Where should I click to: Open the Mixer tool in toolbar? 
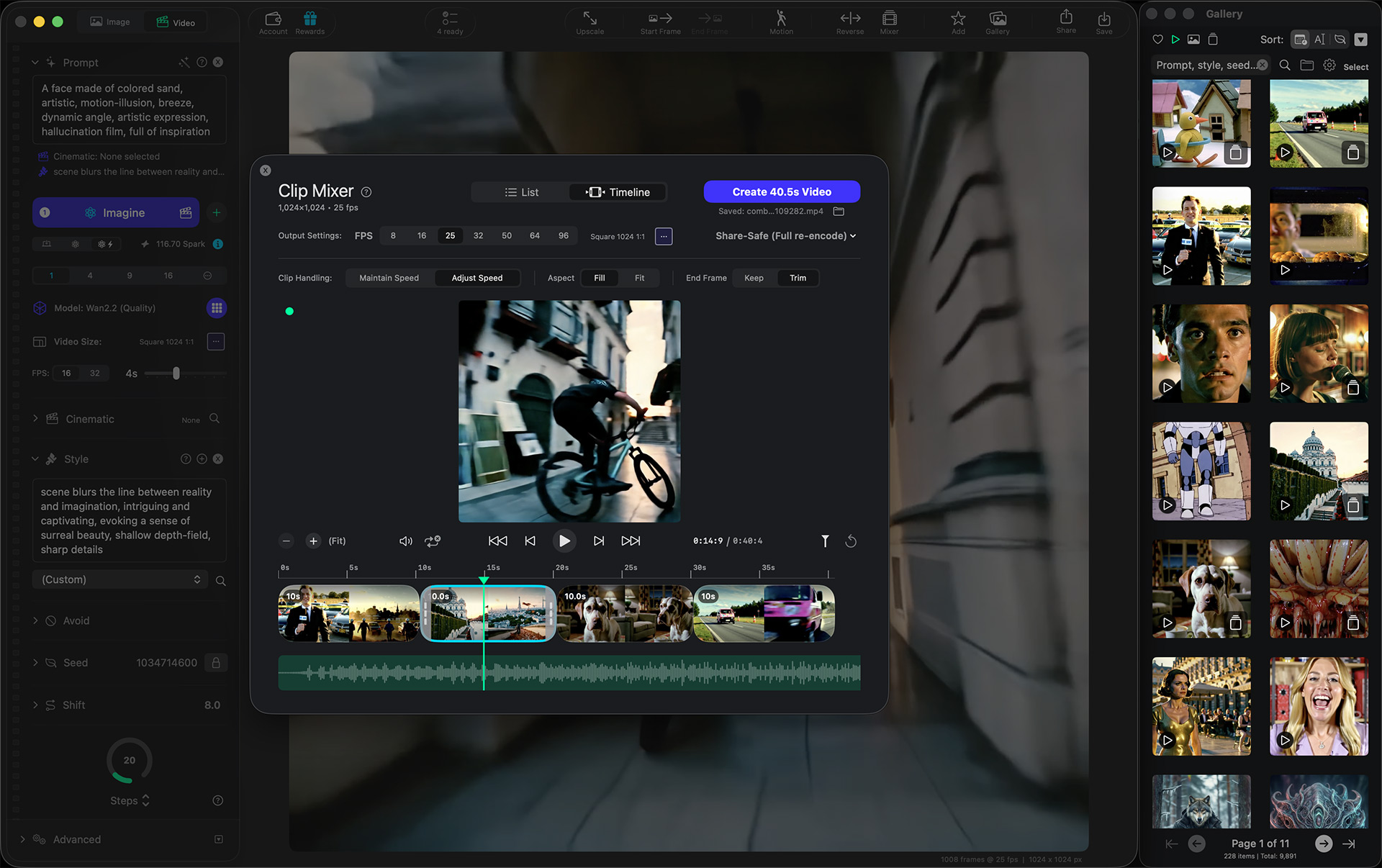[889, 19]
